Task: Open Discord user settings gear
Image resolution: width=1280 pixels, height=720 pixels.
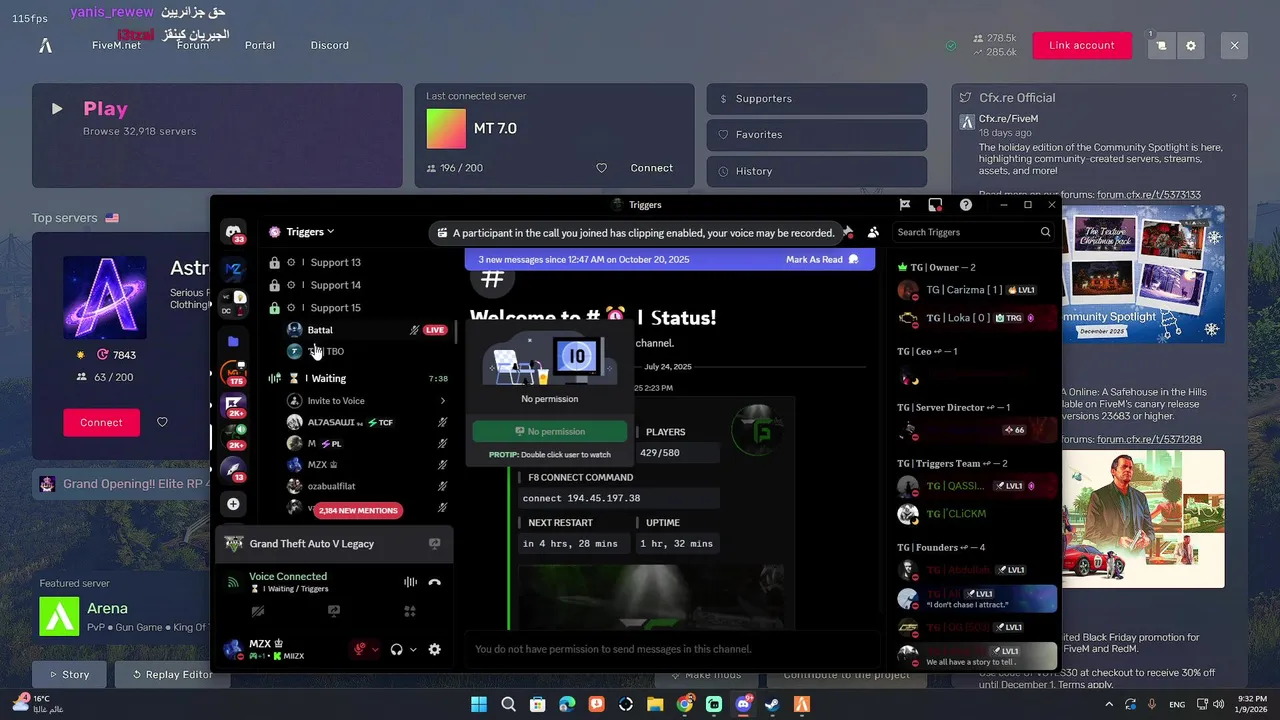Action: click(434, 649)
